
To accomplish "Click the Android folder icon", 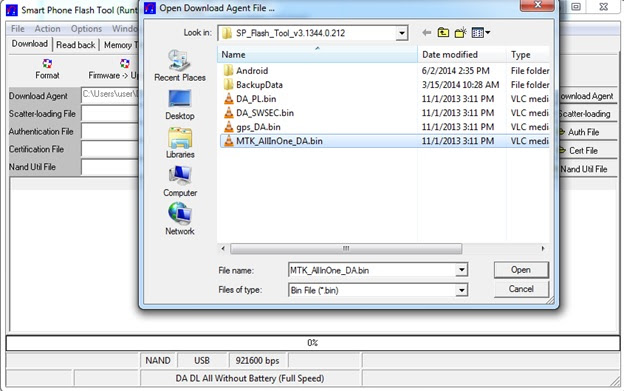I will [x=228, y=71].
